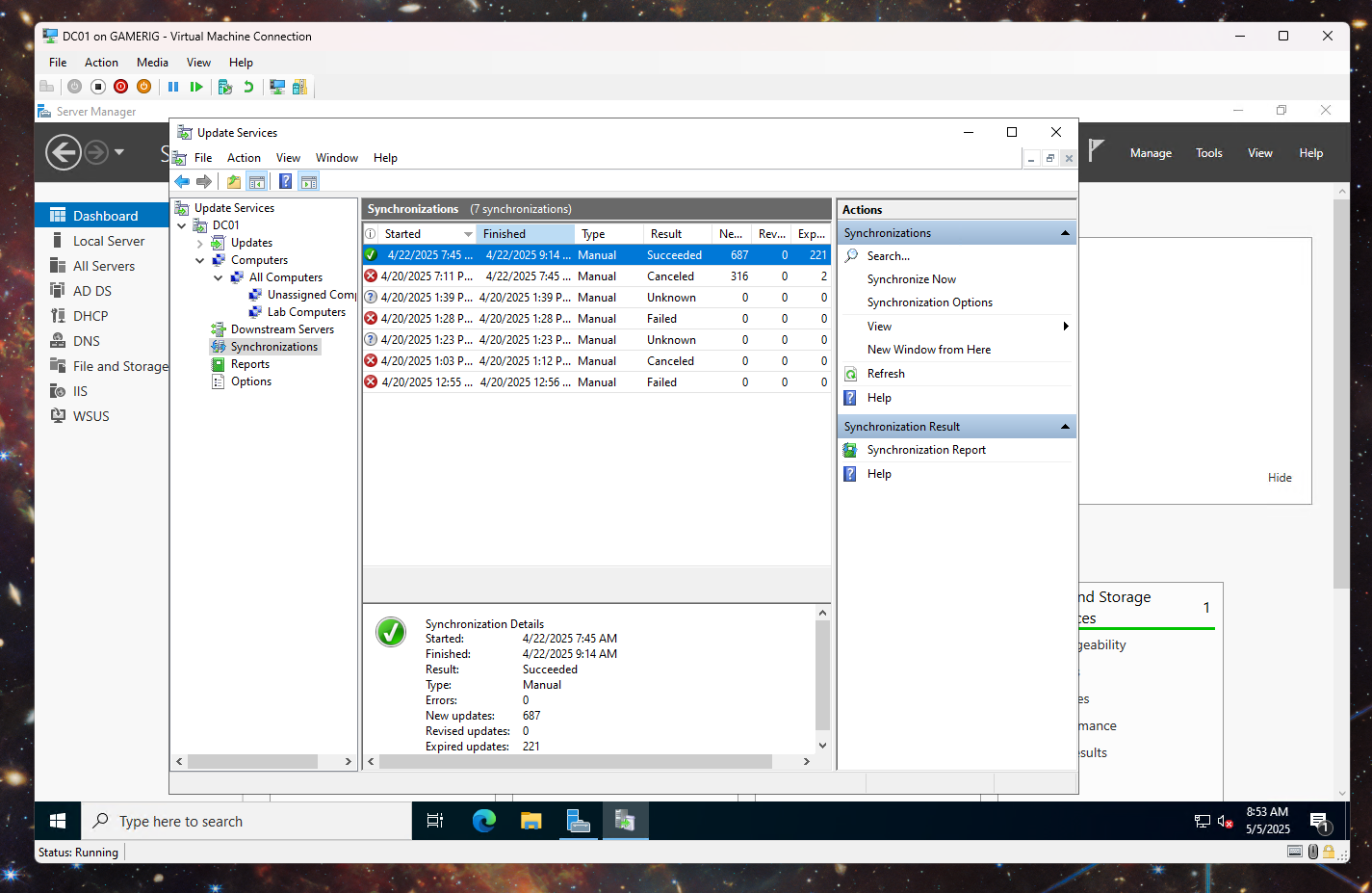Screen dimensions: 1372x893
Task: Expand the Updates tree node
Action: 200,243
